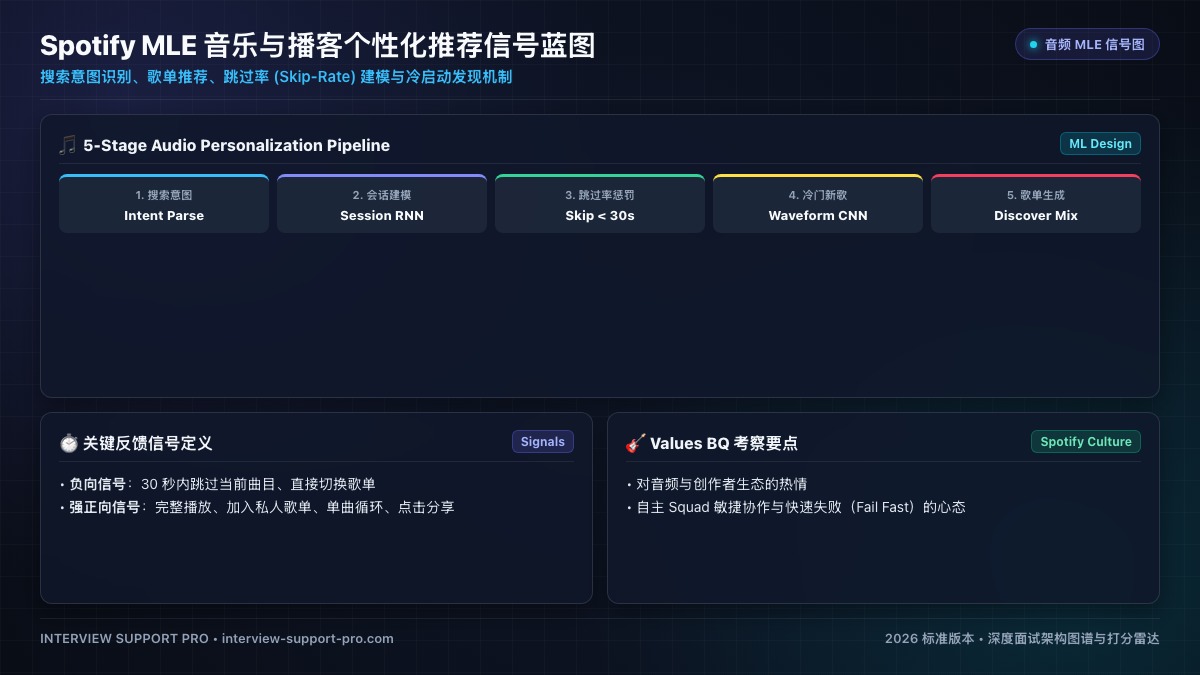Screen dimensions: 1200x675
Task: Click the slide title Spotify MLE 音乐与播客个性化推荐信号蓝图
Action: 318,45
